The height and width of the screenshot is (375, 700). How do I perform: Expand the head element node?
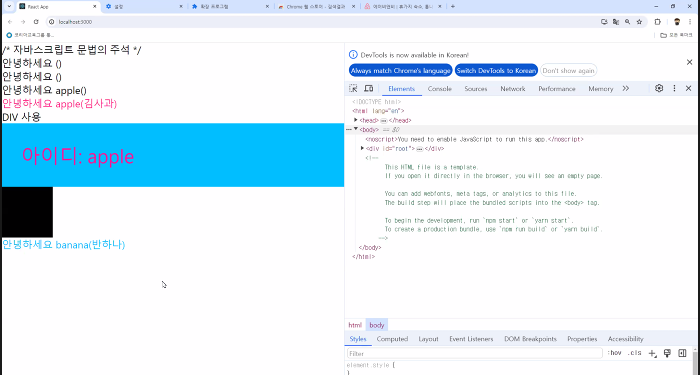[x=356, y=120]
